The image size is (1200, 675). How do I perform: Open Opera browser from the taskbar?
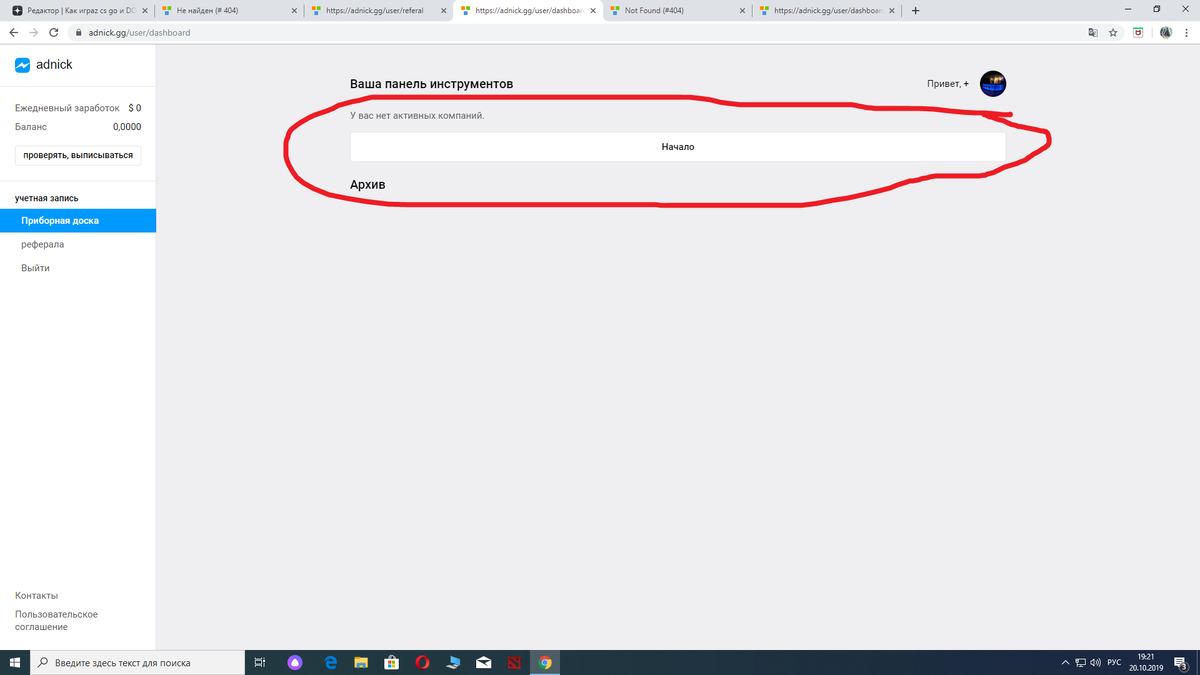pyautogui.click(x=423, y=662)
